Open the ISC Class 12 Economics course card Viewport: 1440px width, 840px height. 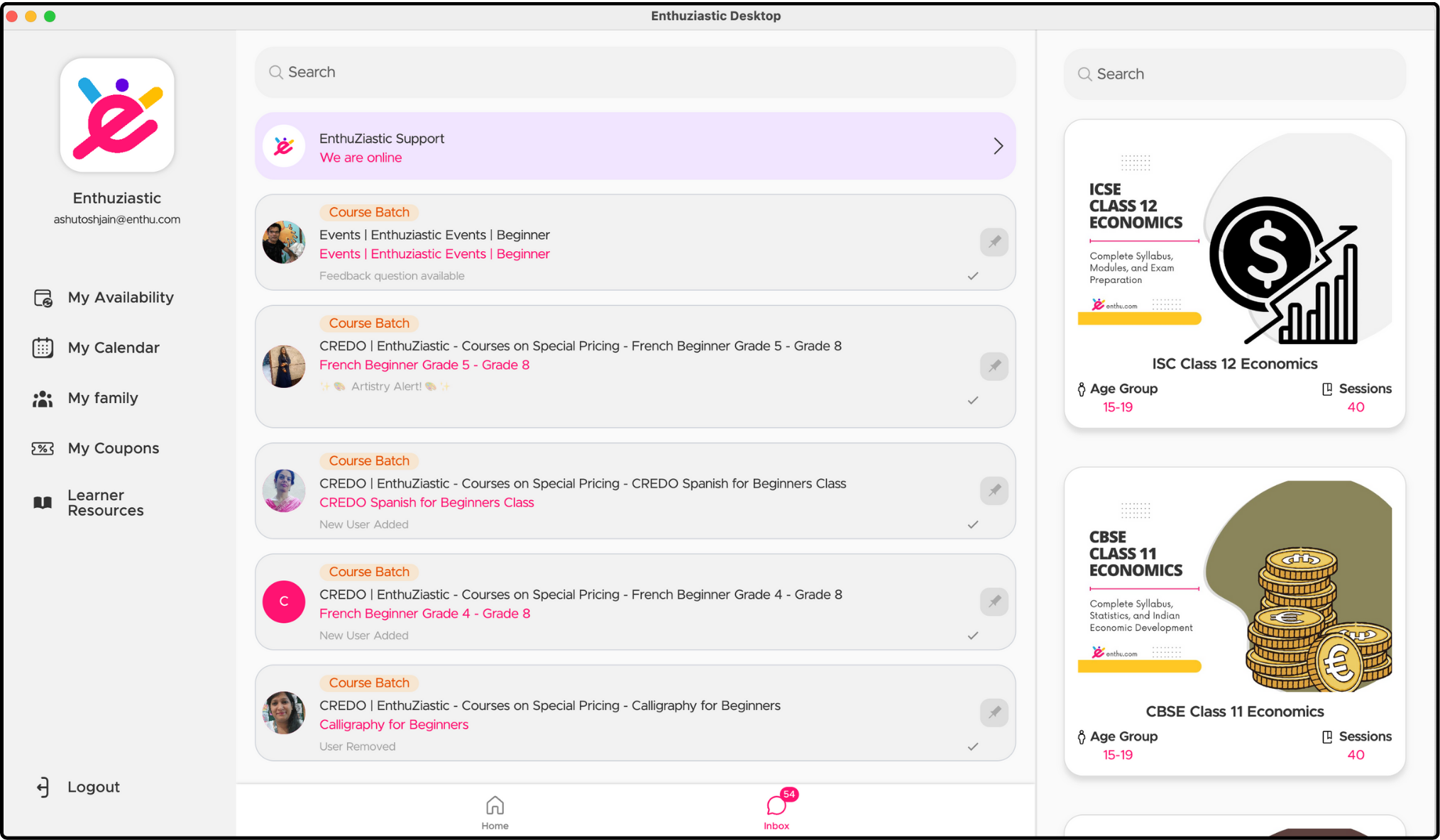[x=1234, y=274]
